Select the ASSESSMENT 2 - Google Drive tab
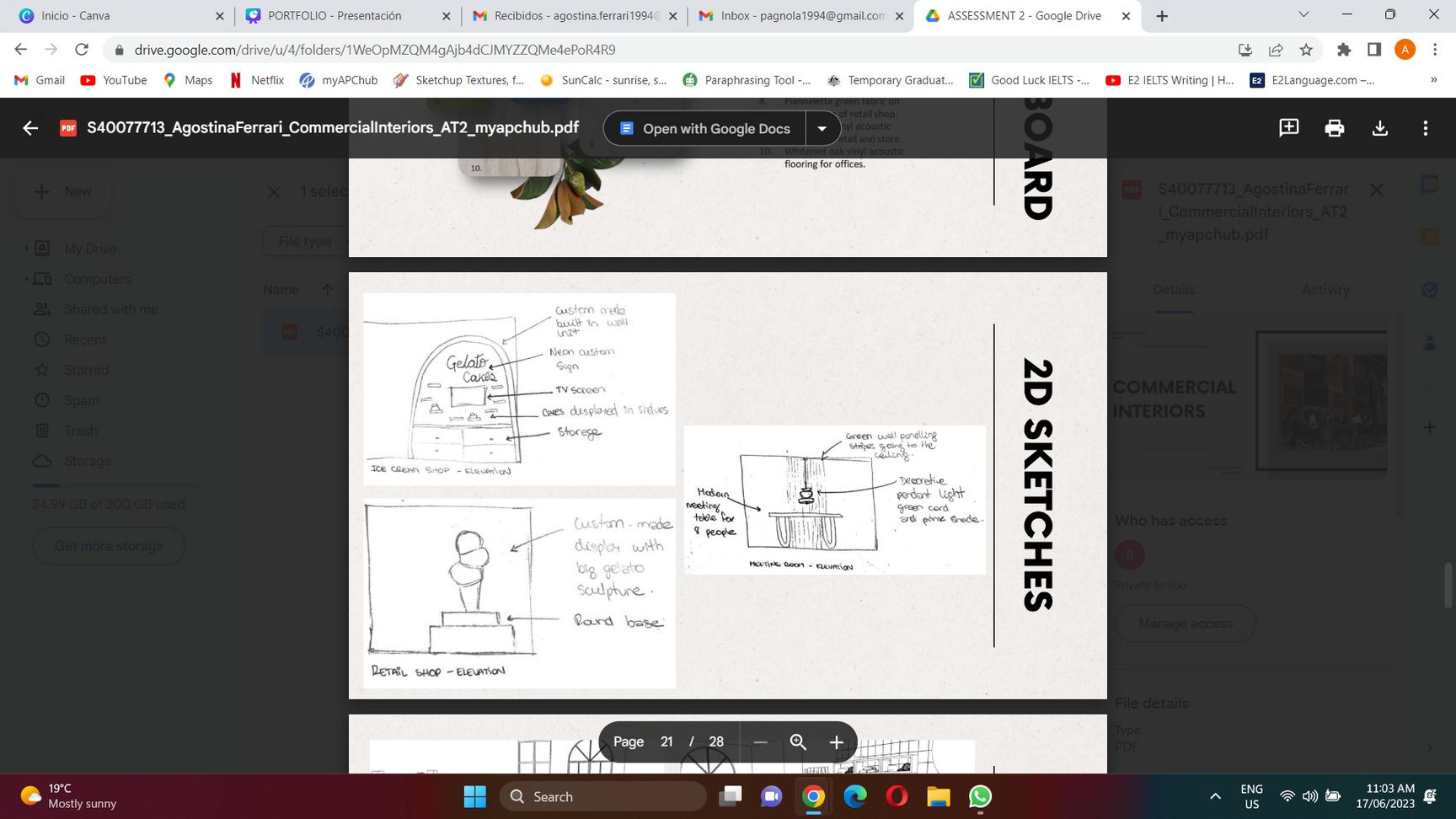1456x819 pixels. coord(1027,16)
